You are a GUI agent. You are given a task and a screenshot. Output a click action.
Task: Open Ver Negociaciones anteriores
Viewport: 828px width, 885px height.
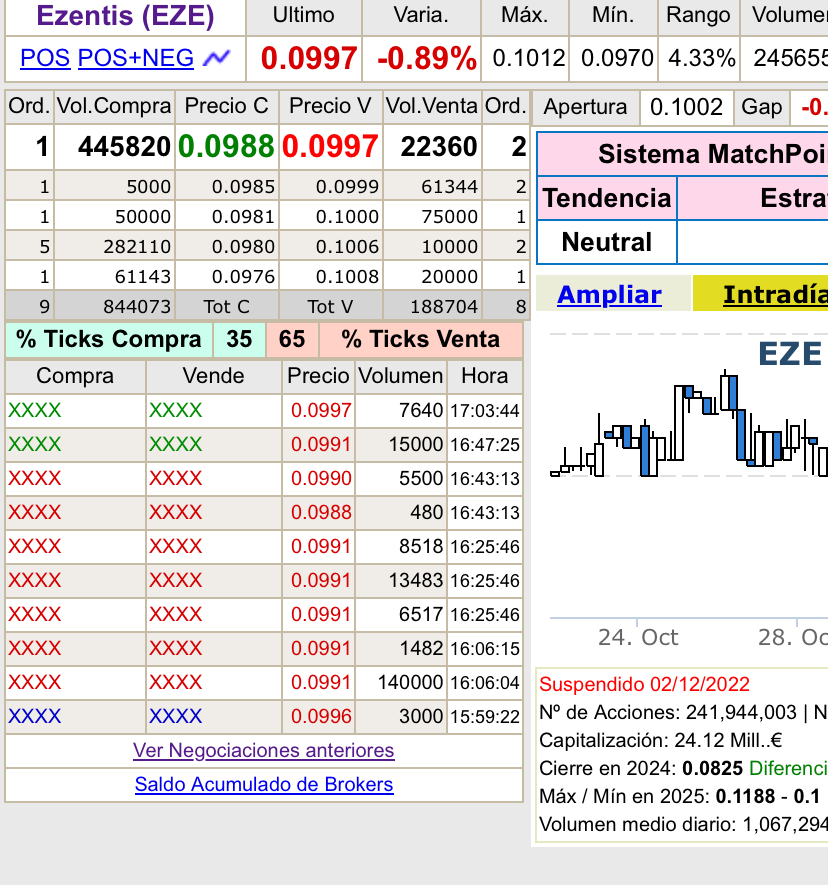(x=263, y=751)
